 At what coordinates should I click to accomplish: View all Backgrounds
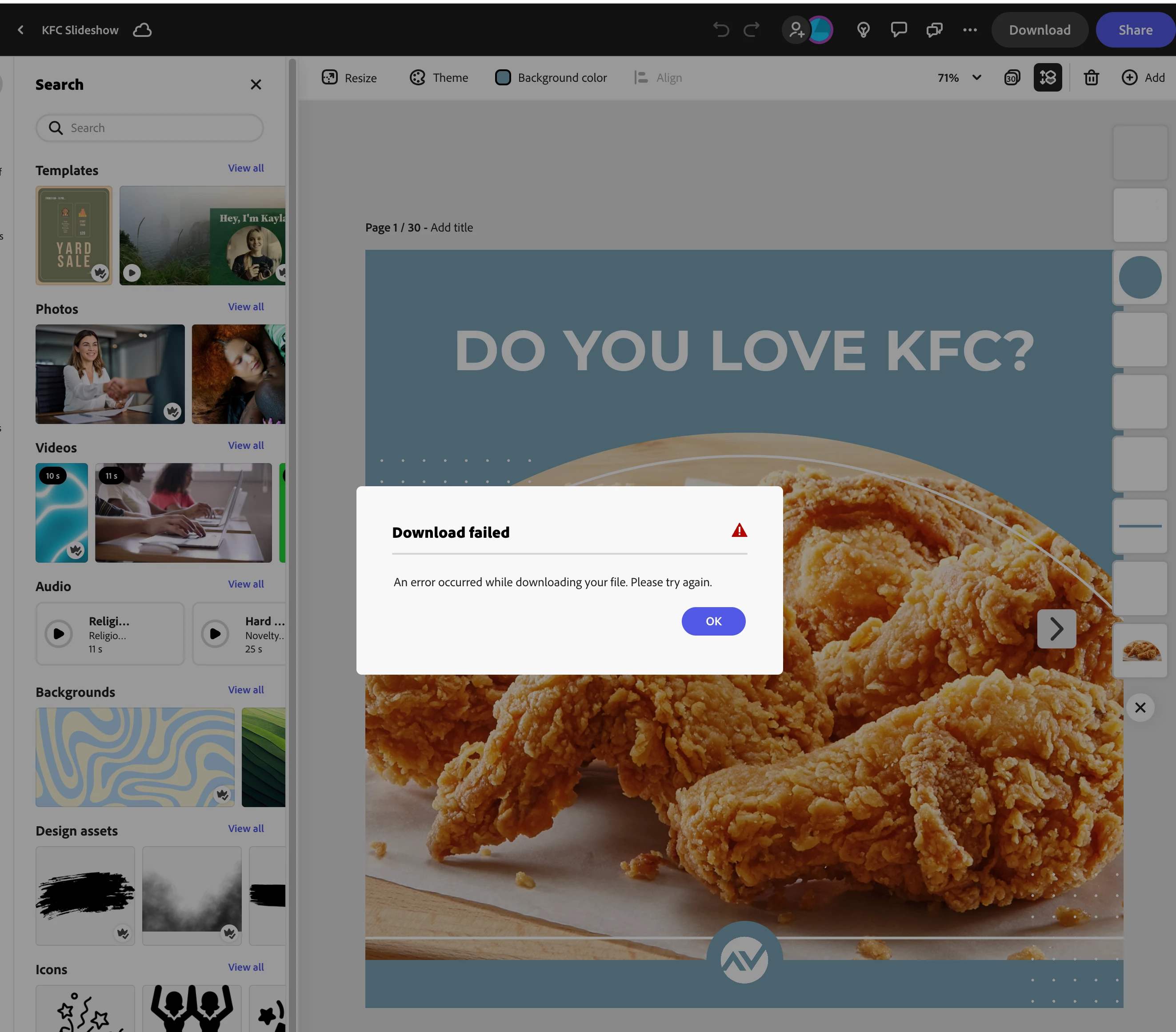pyautogui.click(x=246, y=690)
